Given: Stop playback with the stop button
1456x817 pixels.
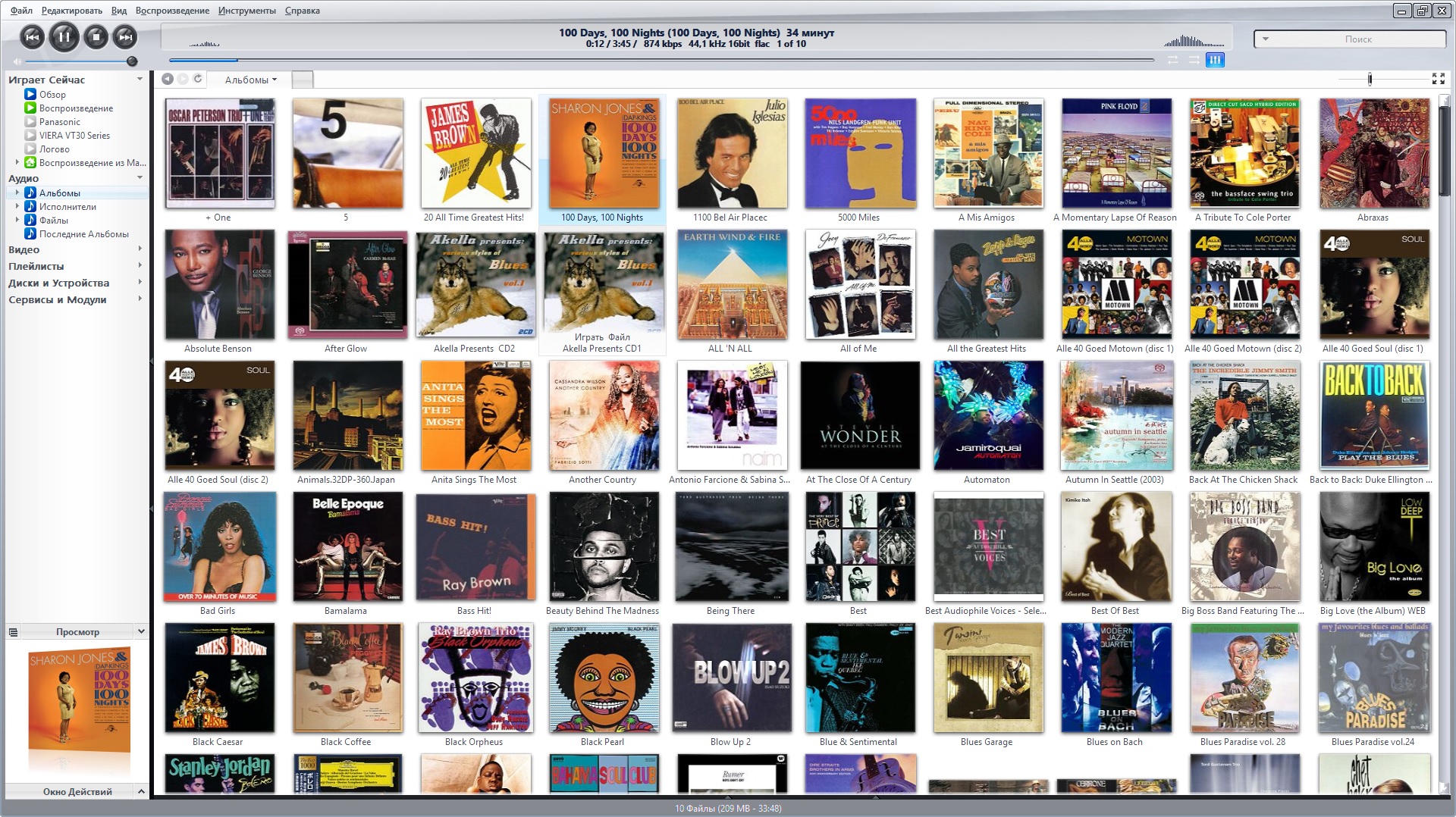Looking at the screenshot, I should click(x=96, y=36).
